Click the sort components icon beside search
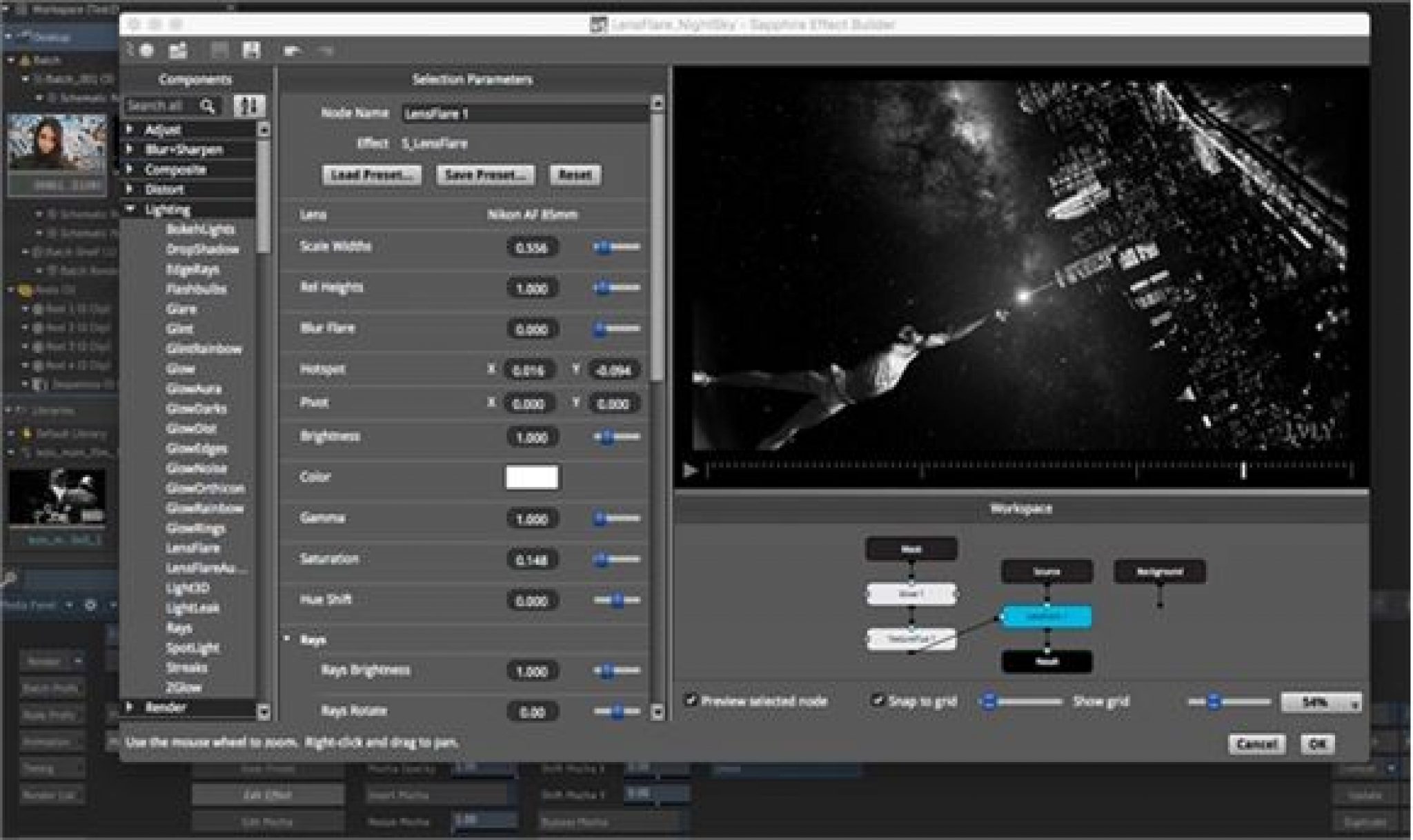 pos(248,106)
